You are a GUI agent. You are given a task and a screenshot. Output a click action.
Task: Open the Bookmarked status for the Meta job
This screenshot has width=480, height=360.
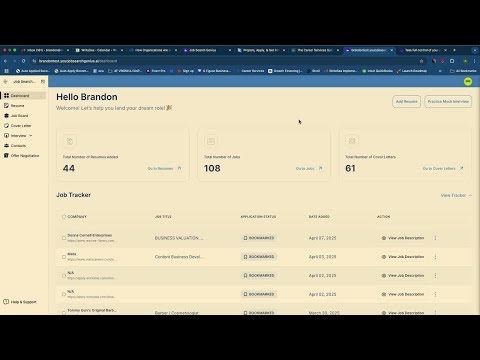click(259, 257)
